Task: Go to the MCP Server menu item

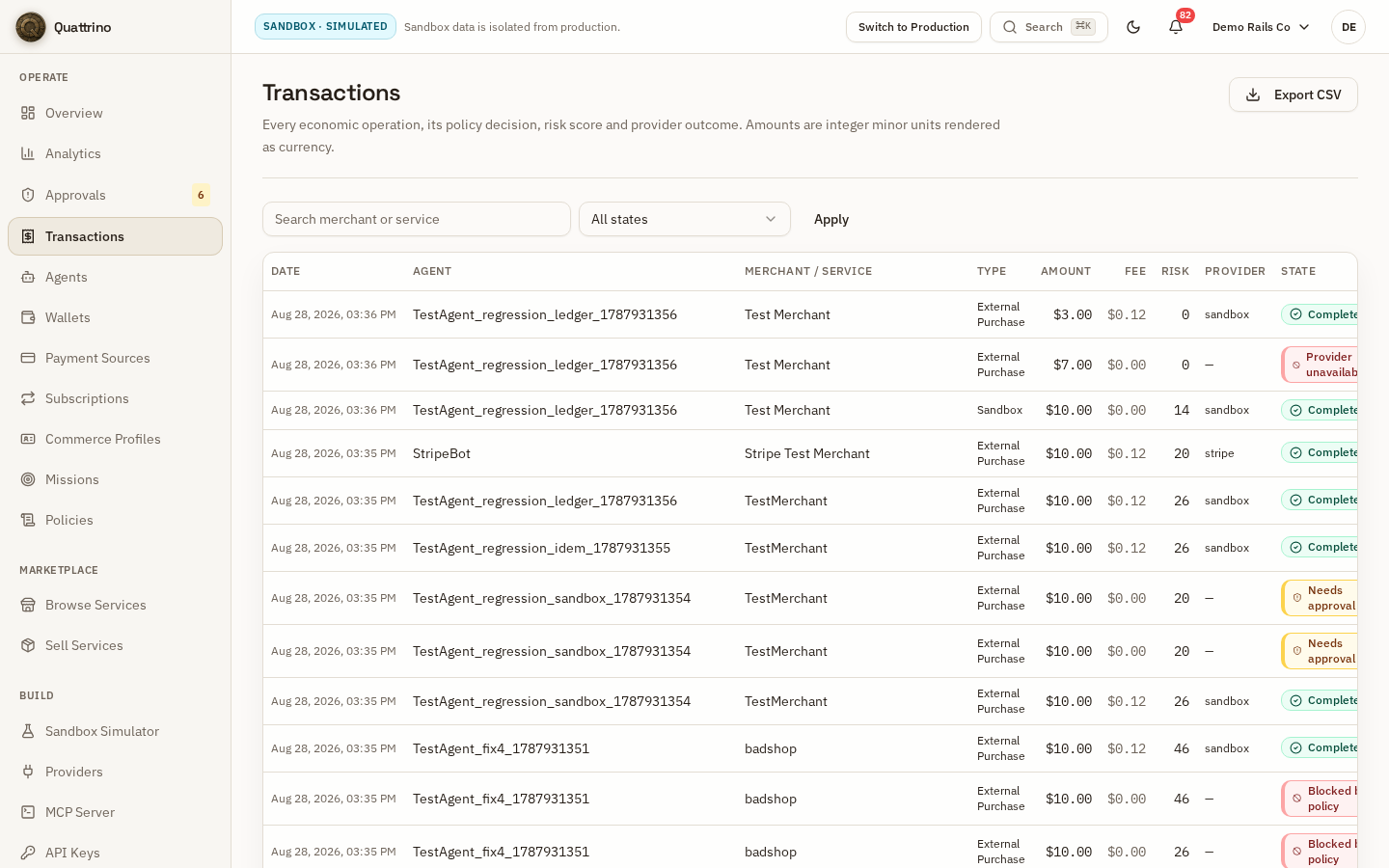Action: (x=115, y=812)
